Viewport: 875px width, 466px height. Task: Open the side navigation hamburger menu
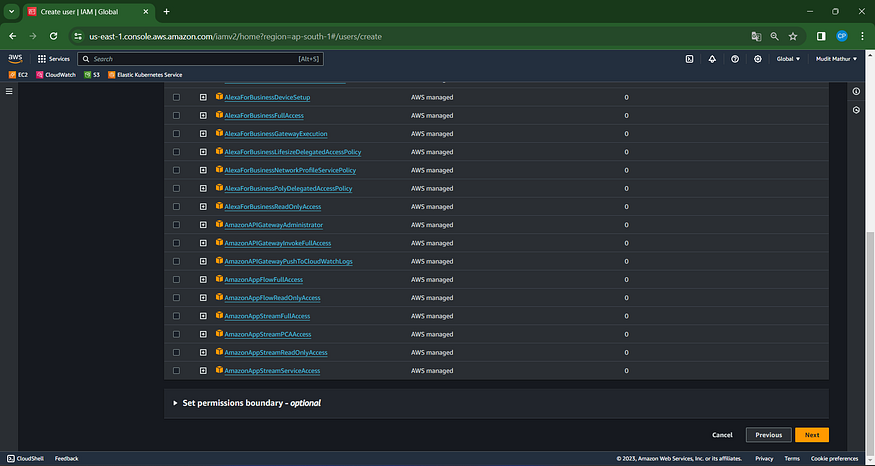tap(9, 91)
